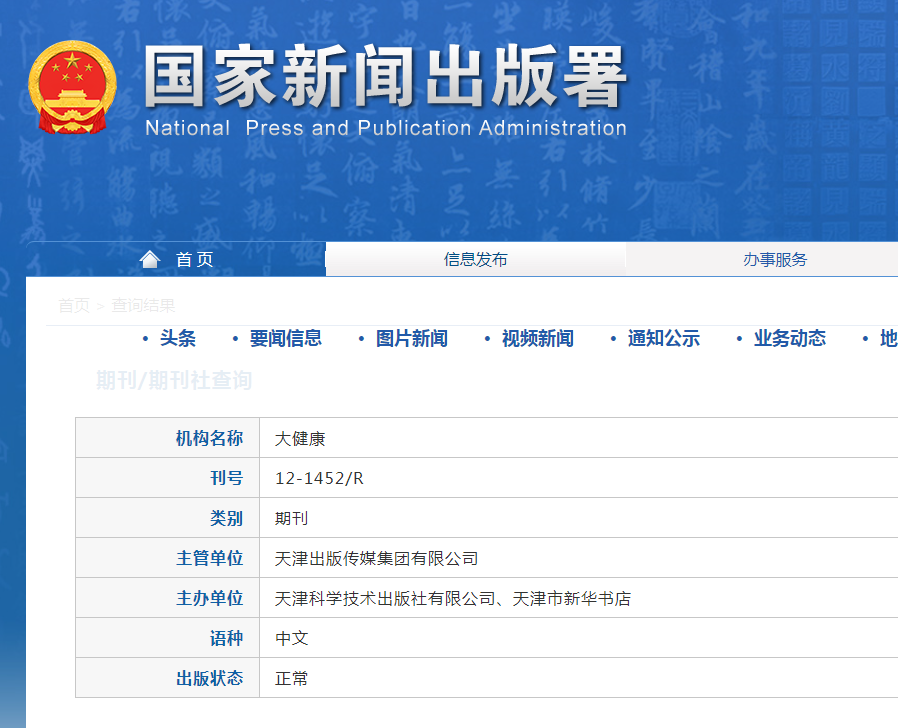Open 业务动态 submenu link

789,339
